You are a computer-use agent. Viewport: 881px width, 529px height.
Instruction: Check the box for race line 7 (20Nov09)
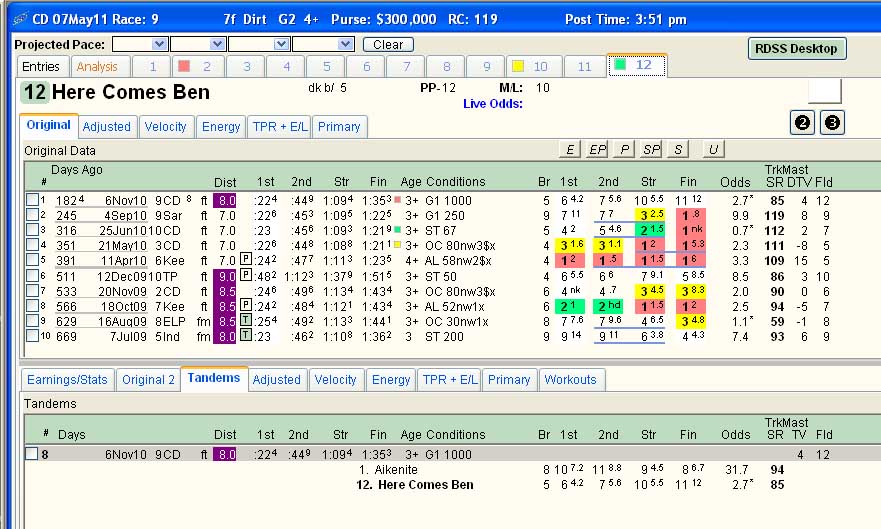pos(32,290)
